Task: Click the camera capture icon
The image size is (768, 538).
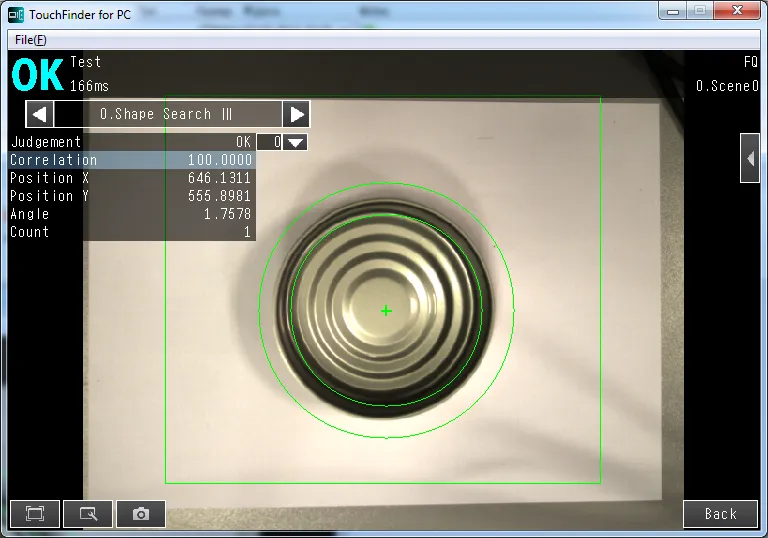Action: (141, 514)
